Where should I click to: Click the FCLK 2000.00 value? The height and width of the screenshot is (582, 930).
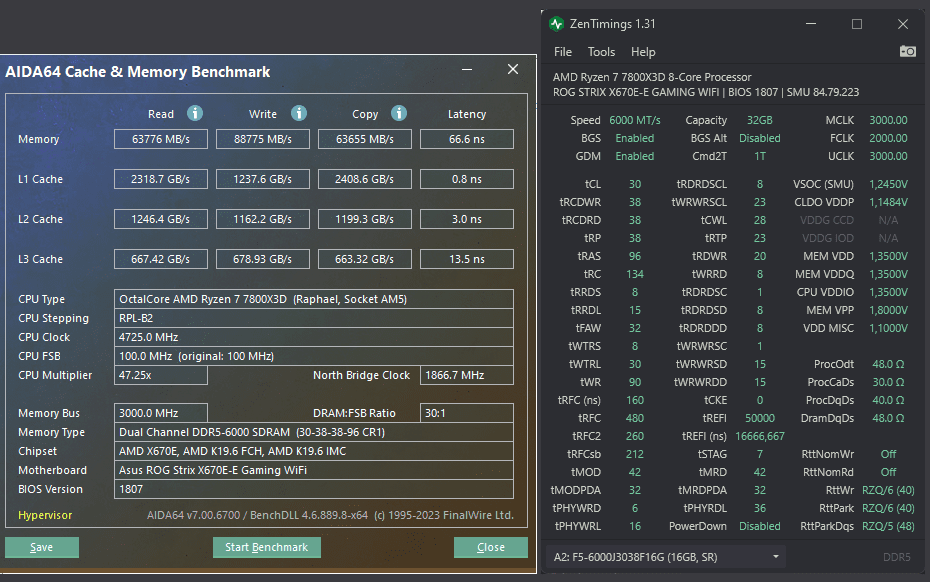888,138
